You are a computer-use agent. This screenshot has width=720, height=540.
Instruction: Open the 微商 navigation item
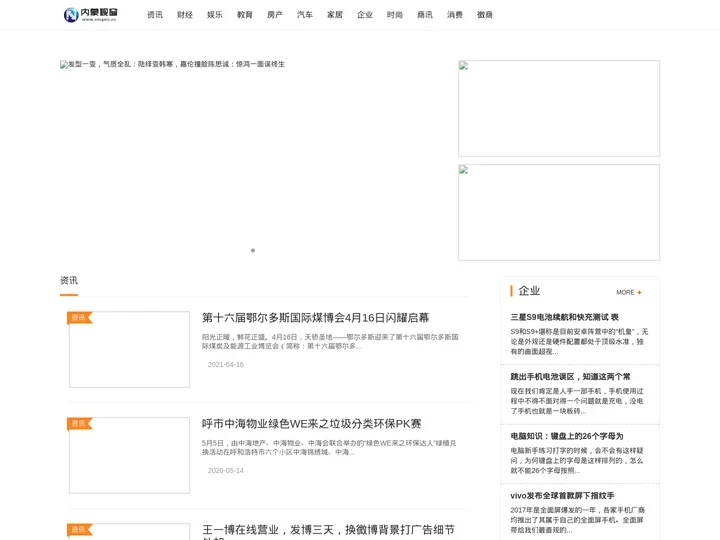pyautogui.click(x=484, y=15)
